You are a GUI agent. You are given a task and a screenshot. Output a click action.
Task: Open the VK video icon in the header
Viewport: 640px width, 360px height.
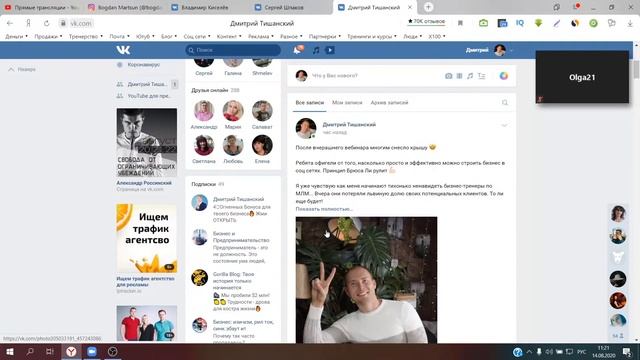point(330,50)
